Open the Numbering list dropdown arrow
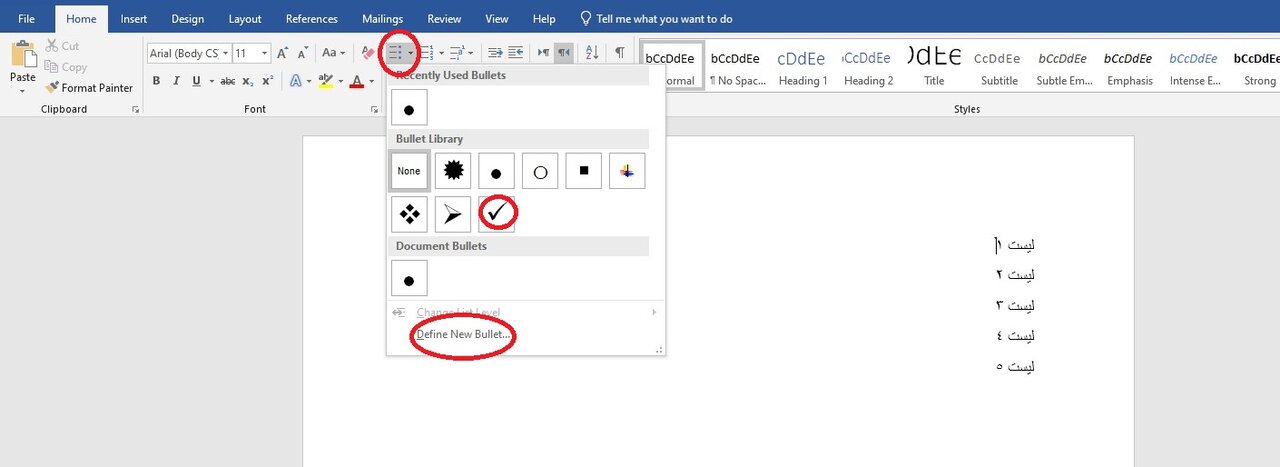 [440, 53]
